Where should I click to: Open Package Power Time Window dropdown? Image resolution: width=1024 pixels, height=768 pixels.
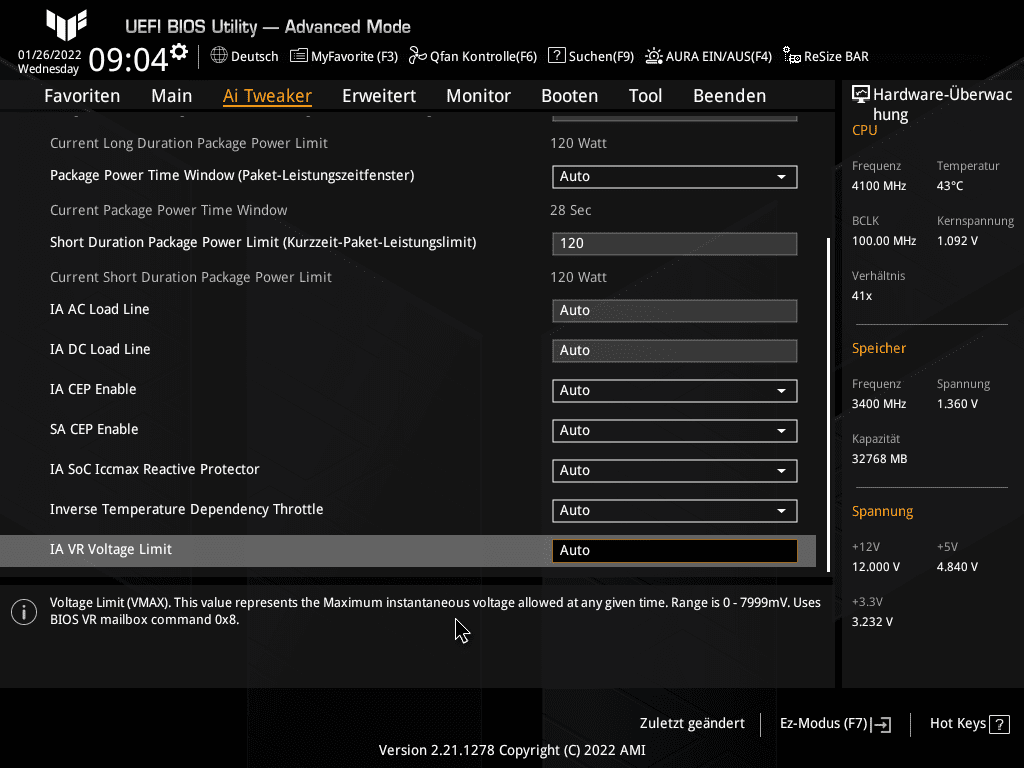675,176
